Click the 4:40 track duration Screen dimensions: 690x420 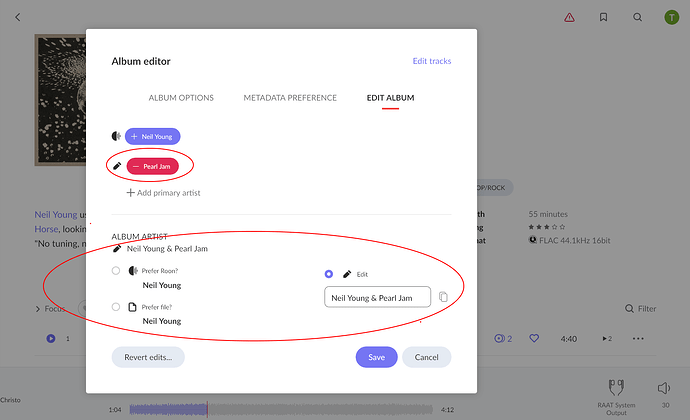pyautogui.click(x=569, y=339)
